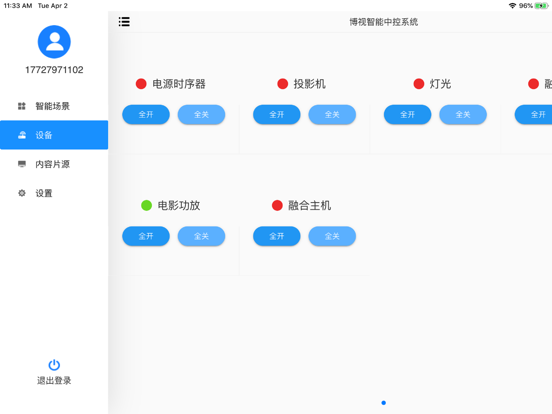
Task: Click red status dot for 灯光
Action: (419, 84)
